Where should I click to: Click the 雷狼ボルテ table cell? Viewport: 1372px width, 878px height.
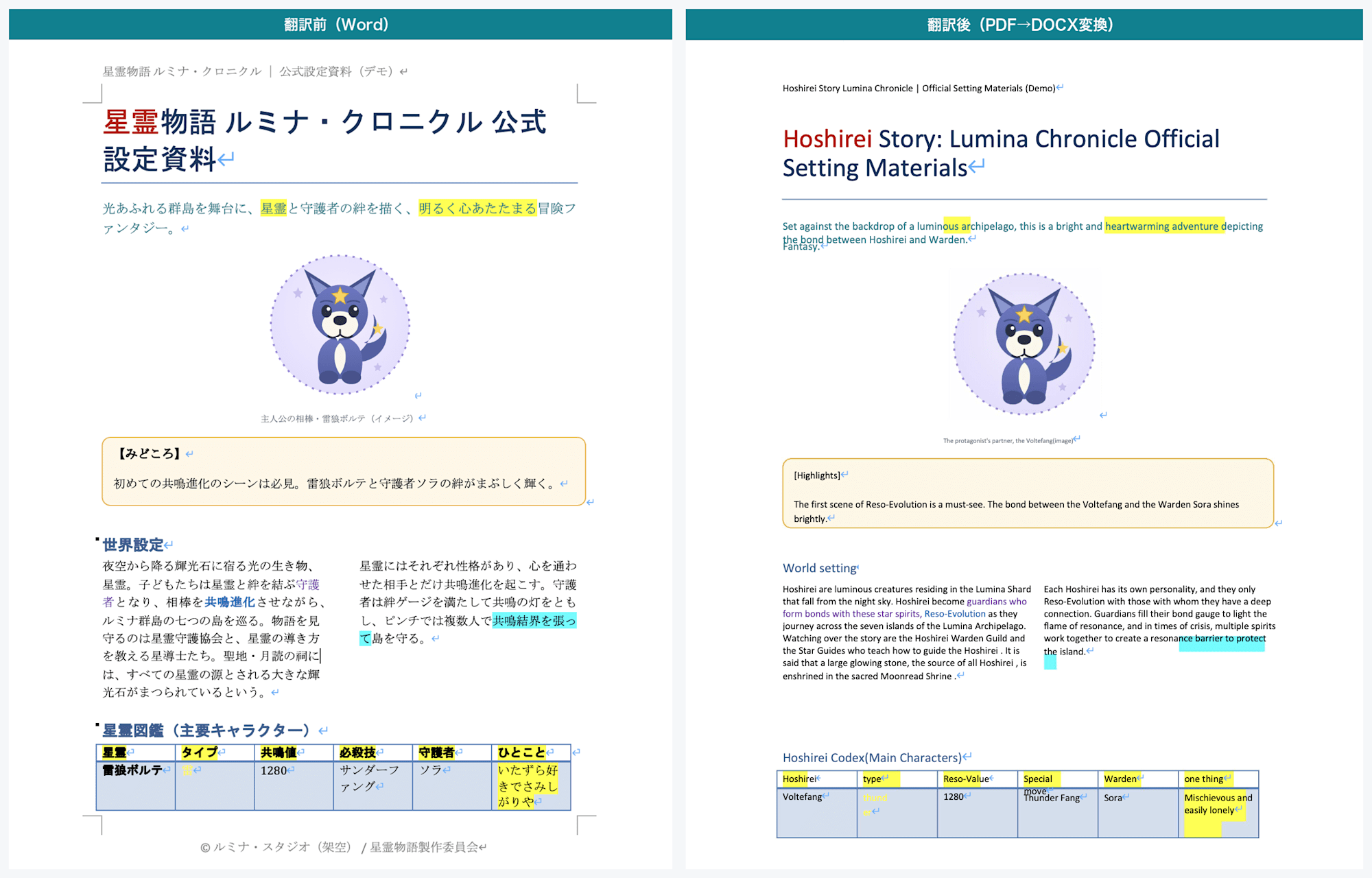[x=136, y=785]
